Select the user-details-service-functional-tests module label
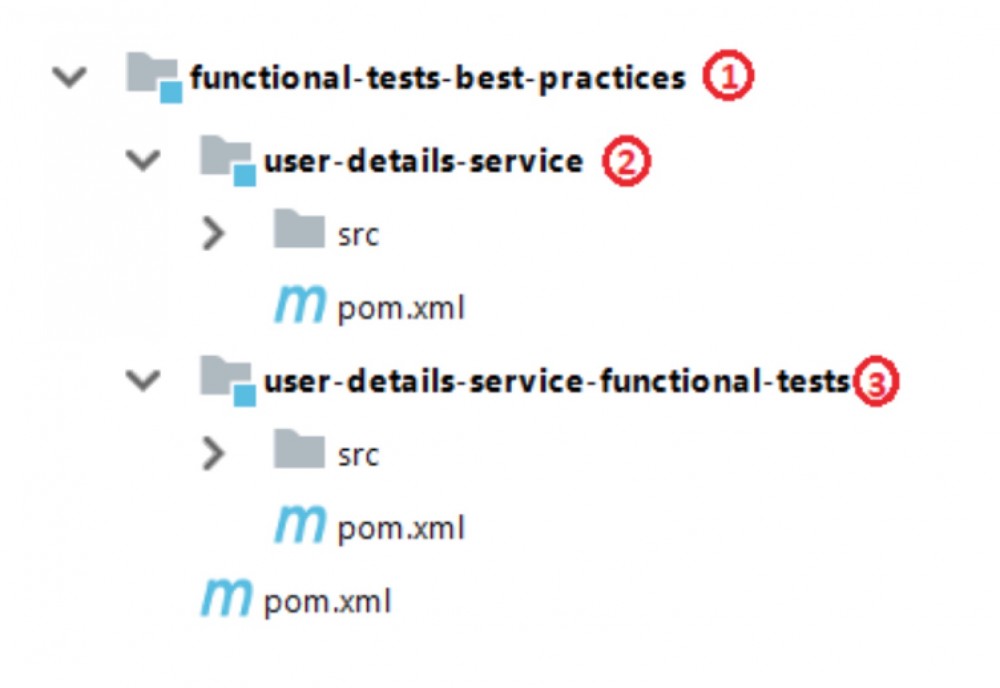This screenshot has height=688, width=1000. [556, 380]
